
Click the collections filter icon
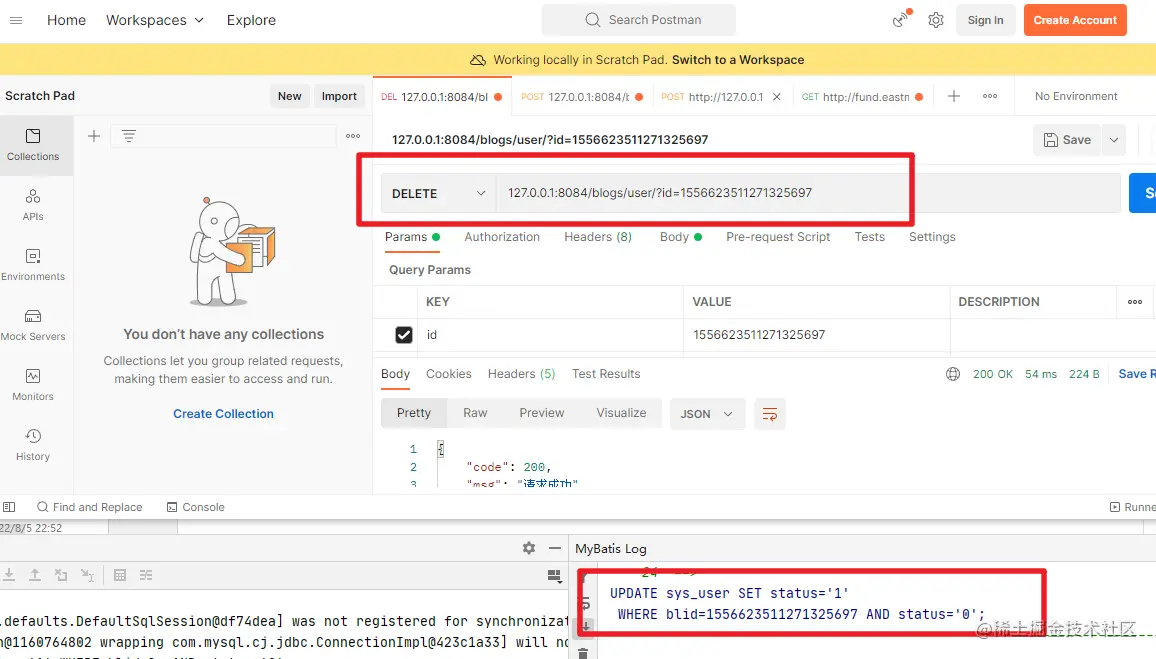[x=129, y=136]
